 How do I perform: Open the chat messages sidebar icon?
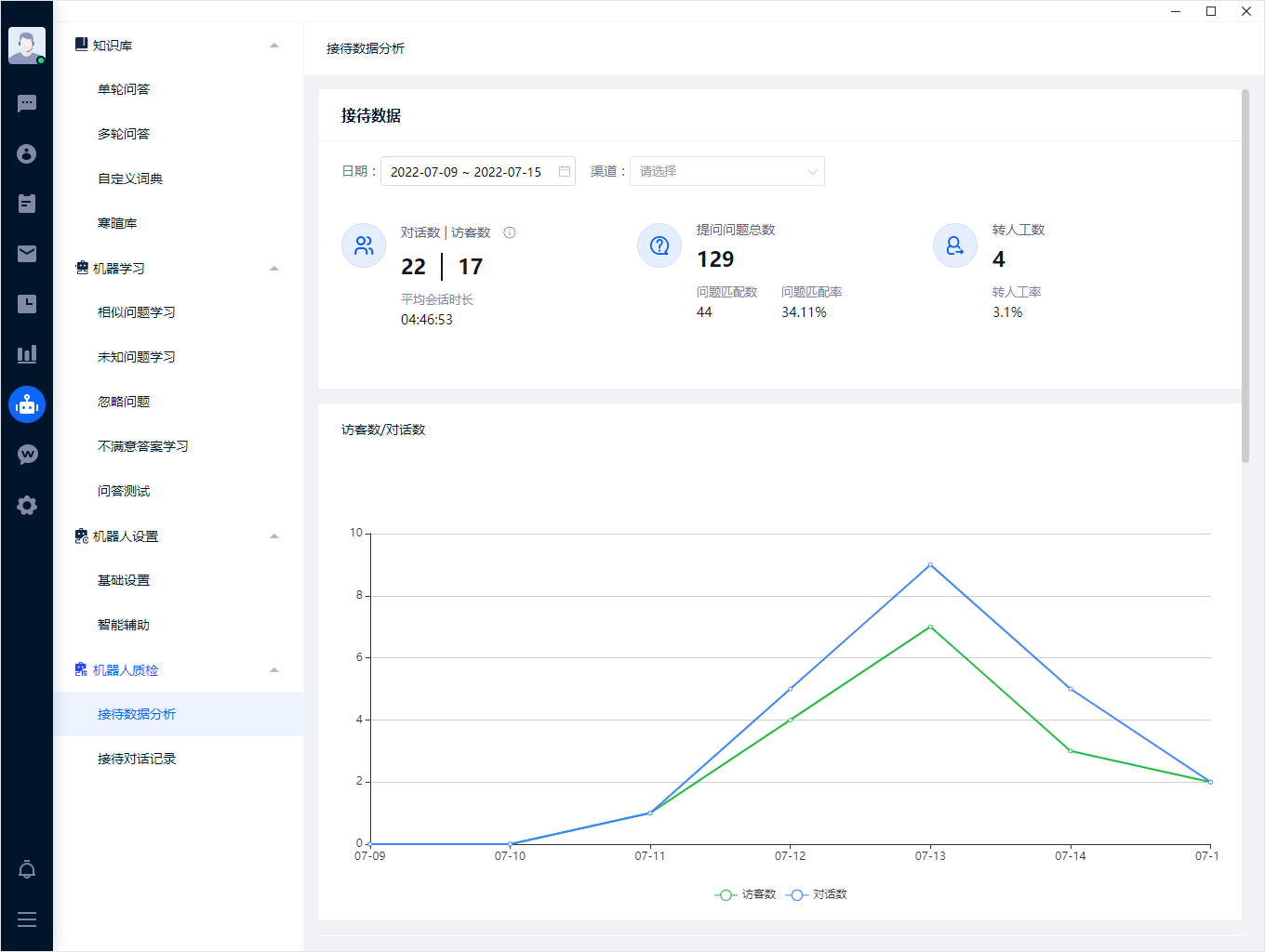click(x=27, y=103)
